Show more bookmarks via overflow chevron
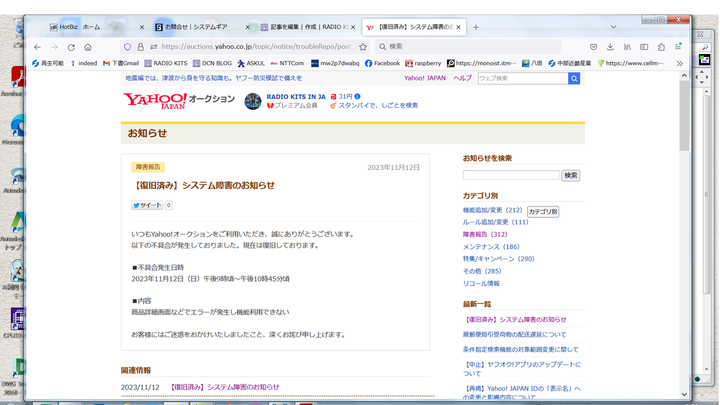The width and height of the screenshot is (720, 405). (679, 63)
